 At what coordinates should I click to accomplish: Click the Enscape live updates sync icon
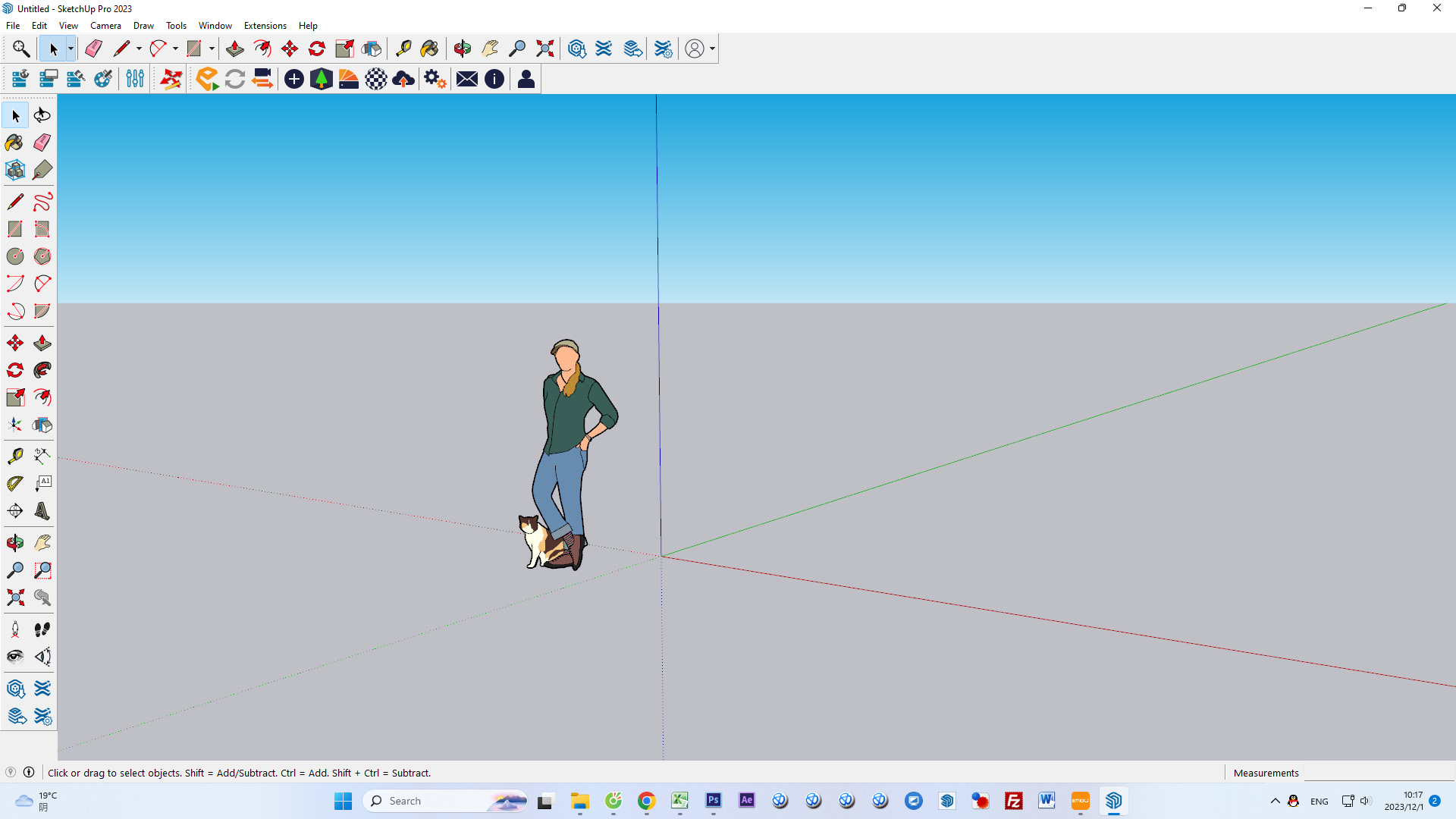(235, 79)
